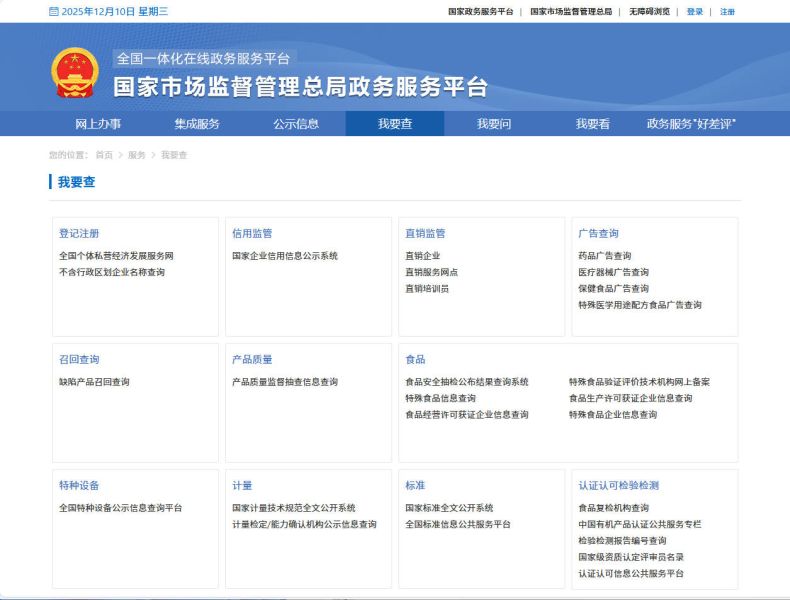Click 注册 link at top right

727,12
